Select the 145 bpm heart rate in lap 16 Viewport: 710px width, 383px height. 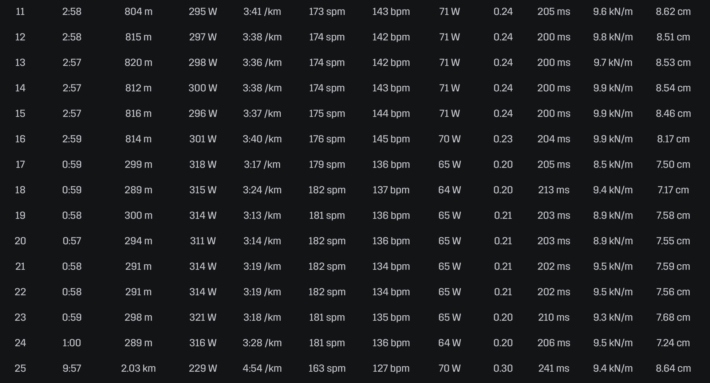(391, 139)
